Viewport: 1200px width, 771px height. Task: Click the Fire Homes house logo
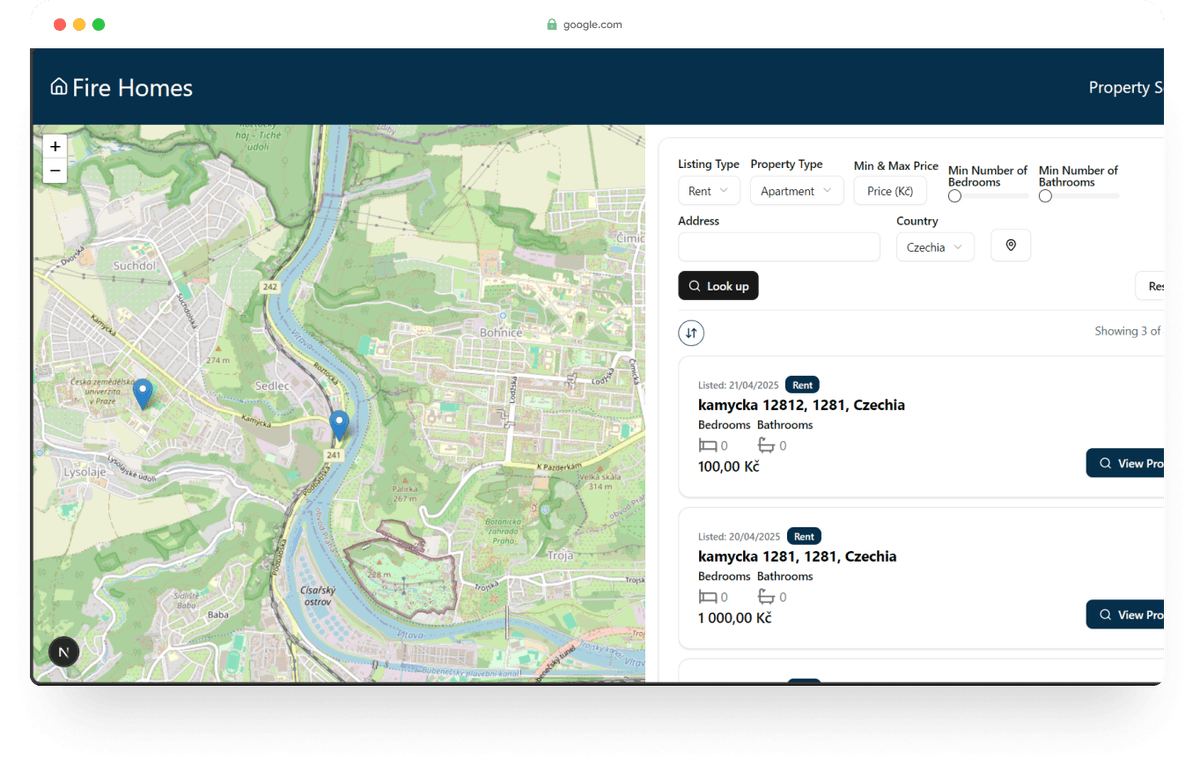point(59,87)
